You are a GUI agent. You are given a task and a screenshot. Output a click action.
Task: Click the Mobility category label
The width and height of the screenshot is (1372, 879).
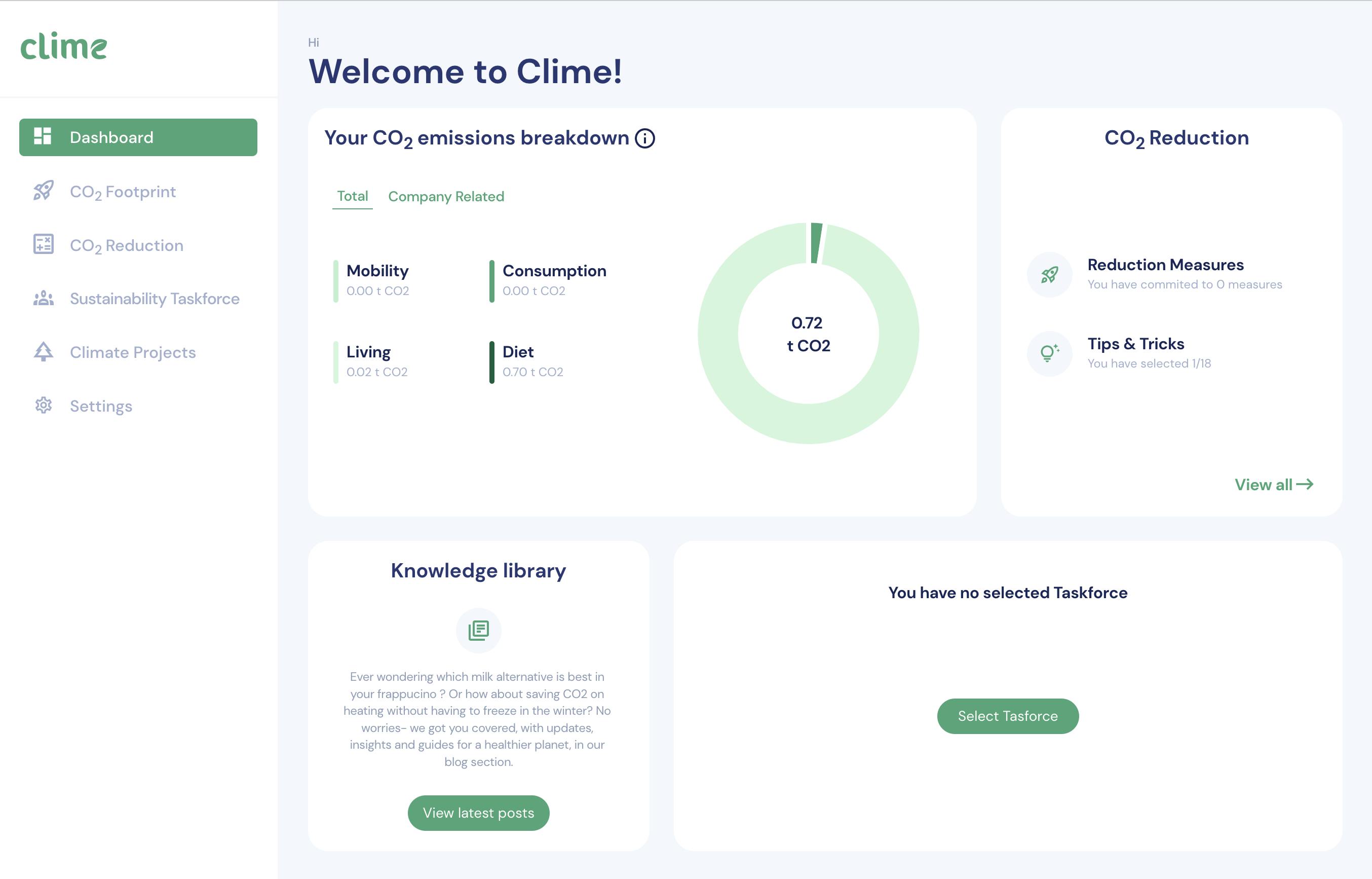[x=377, y=271]
